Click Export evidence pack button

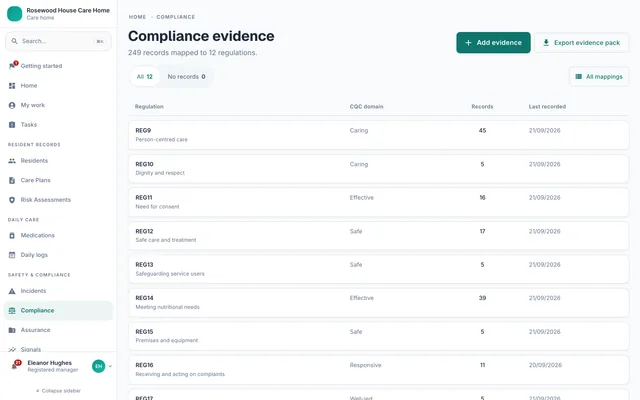tap(582, 43)
